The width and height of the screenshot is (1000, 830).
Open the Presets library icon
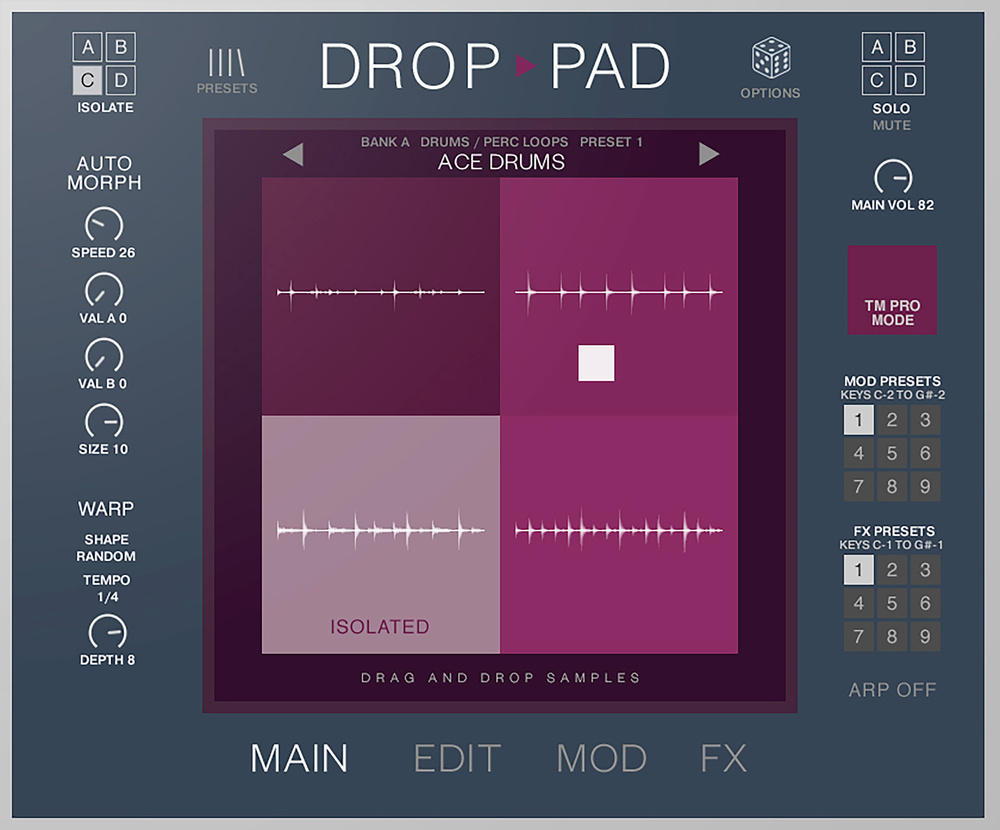226,64
